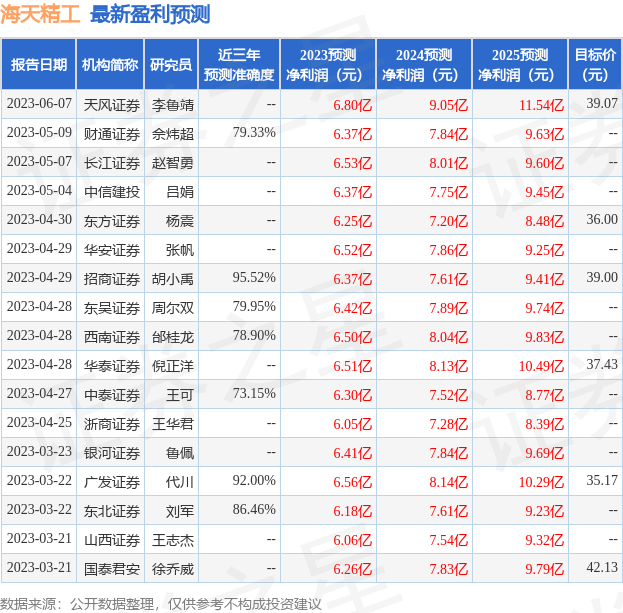
Task: Click accuracy value 92.00%
Action: 254,481
